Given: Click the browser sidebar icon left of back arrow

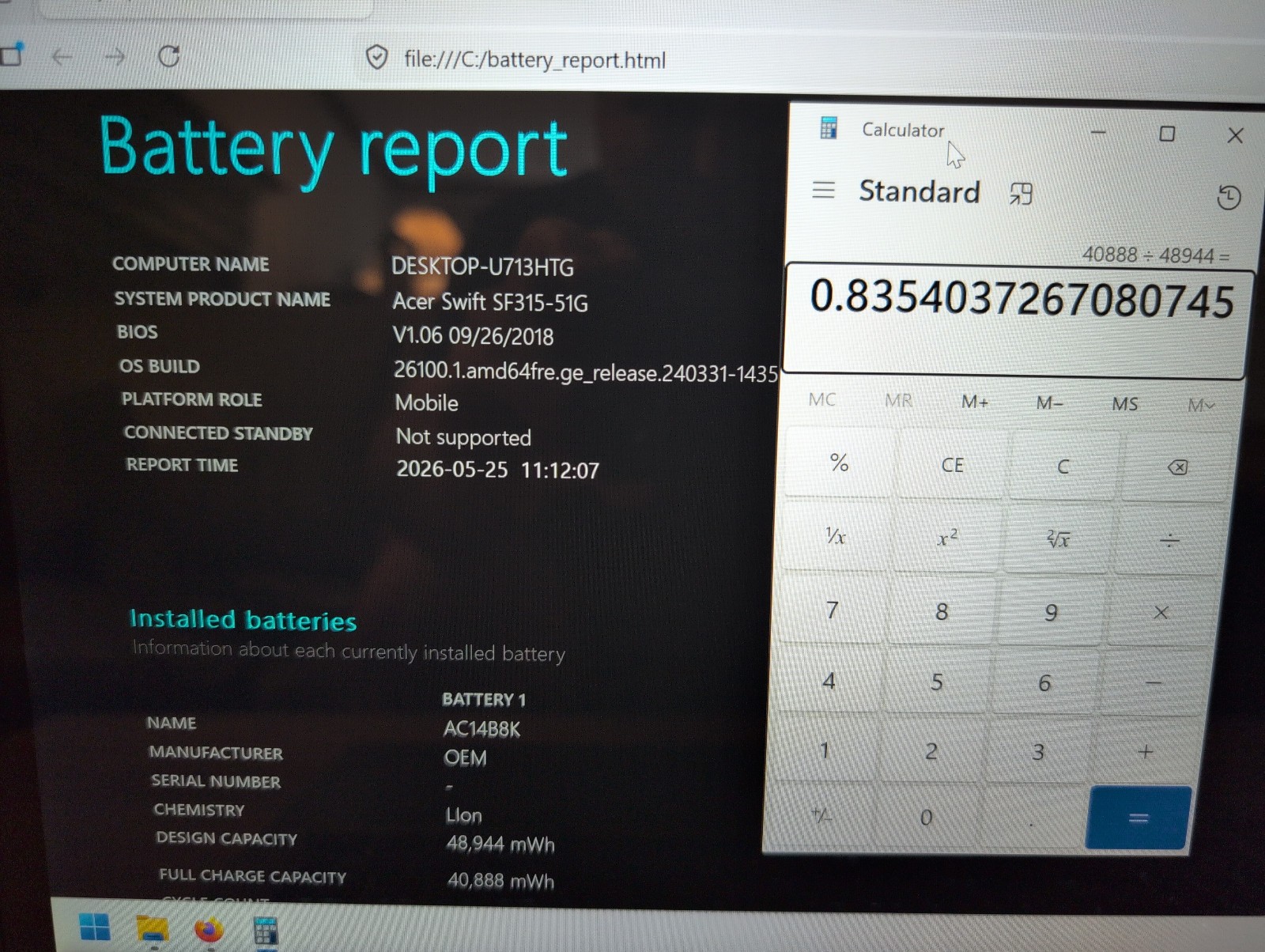Looking at the screenshot, I should tap(11, 54).
